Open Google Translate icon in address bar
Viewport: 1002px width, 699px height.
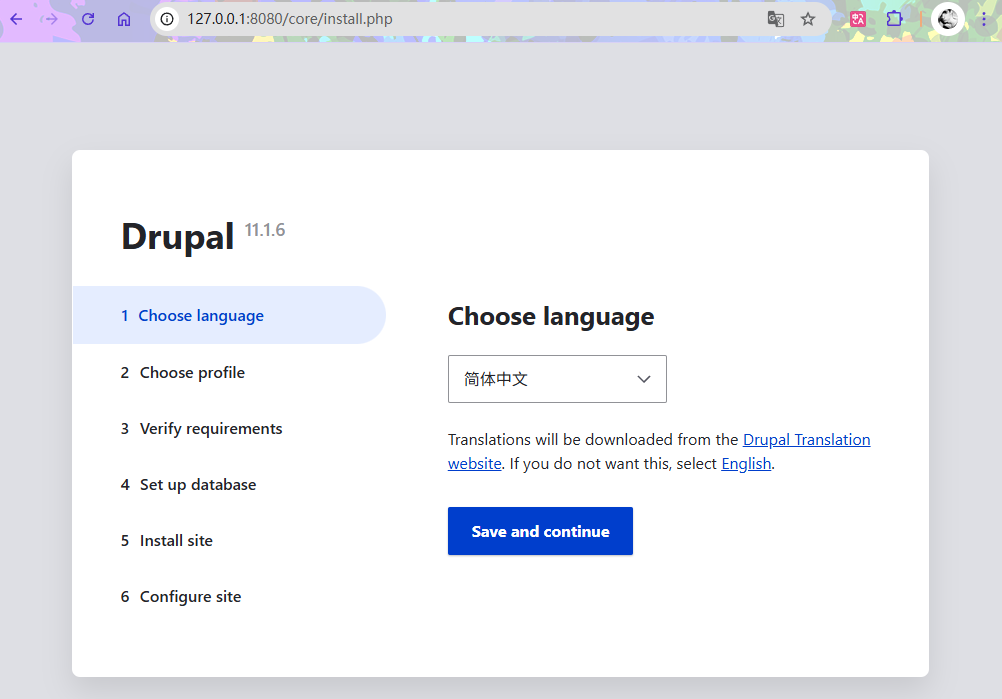click(776, 19)
